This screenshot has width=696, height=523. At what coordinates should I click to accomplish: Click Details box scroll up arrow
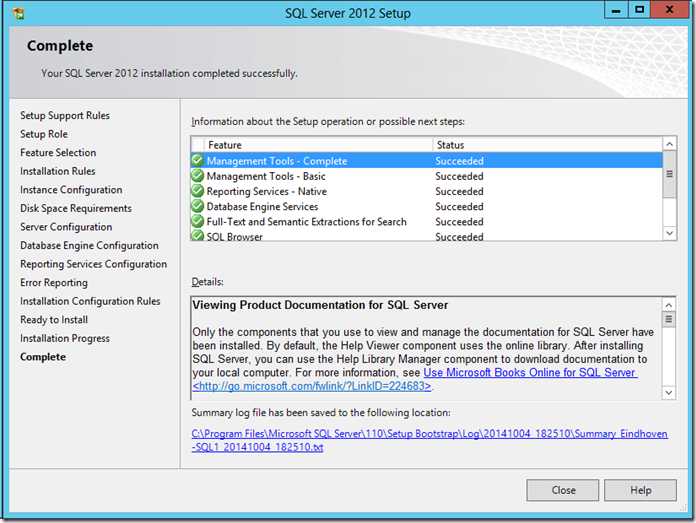pyautogui.click(x=669, y=305)
